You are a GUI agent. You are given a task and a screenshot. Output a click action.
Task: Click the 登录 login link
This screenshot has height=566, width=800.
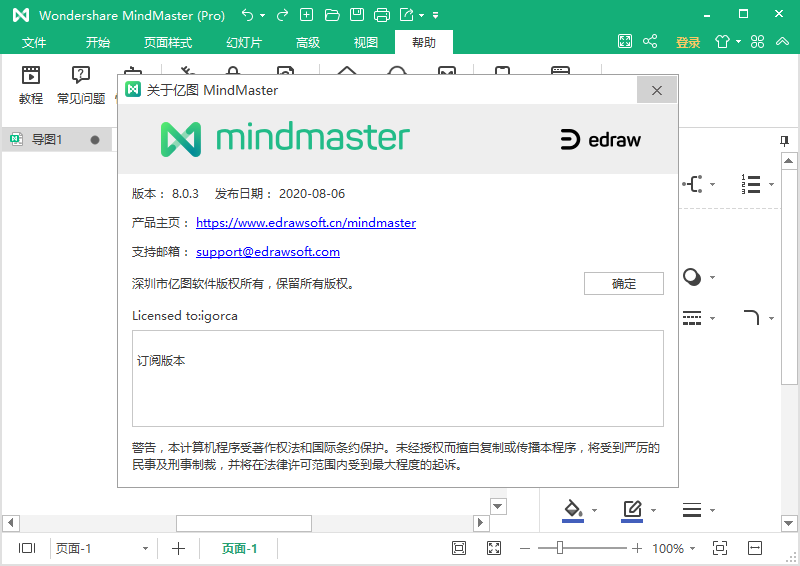coord(688,42)
